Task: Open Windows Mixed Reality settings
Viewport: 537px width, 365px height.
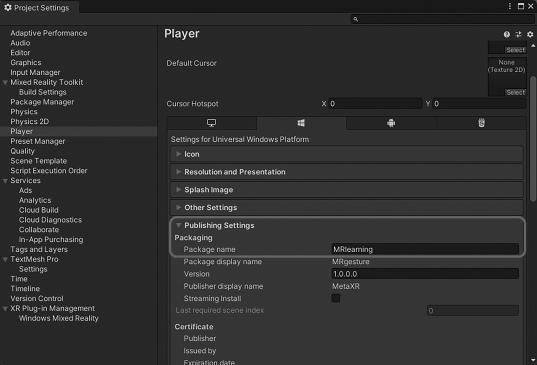Action: click(59, 318)
